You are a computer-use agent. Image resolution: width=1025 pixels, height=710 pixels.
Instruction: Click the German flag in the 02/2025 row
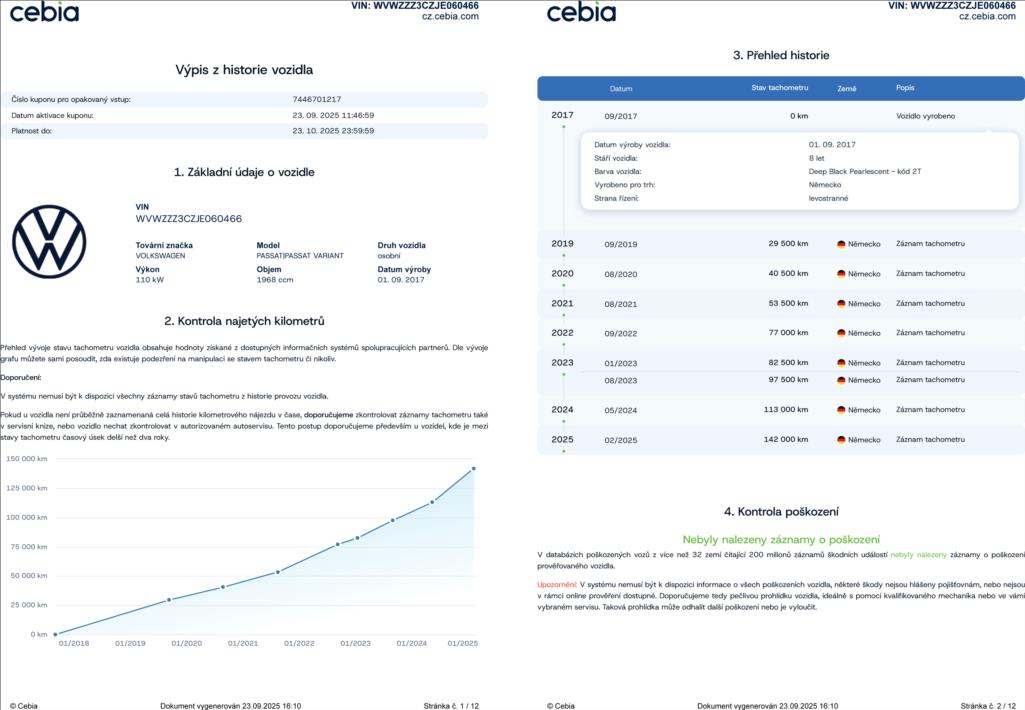coord(841,440)
